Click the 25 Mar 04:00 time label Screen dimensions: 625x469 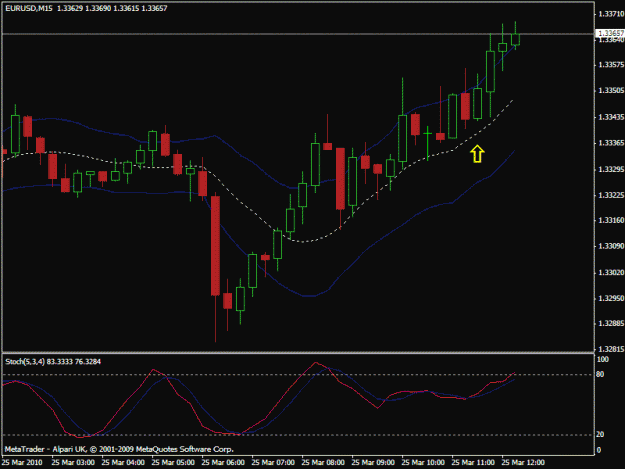[x=123, y=462]
